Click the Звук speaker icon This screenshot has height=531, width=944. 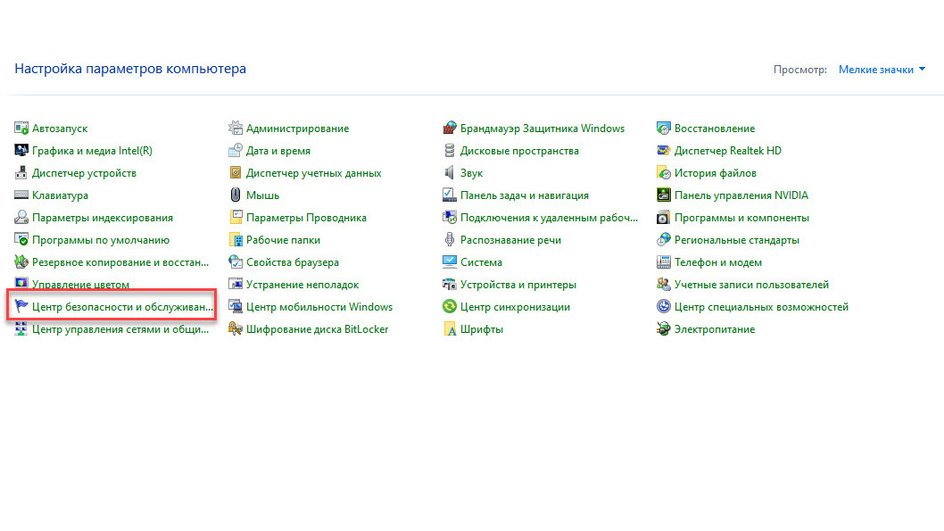[450, 173]
